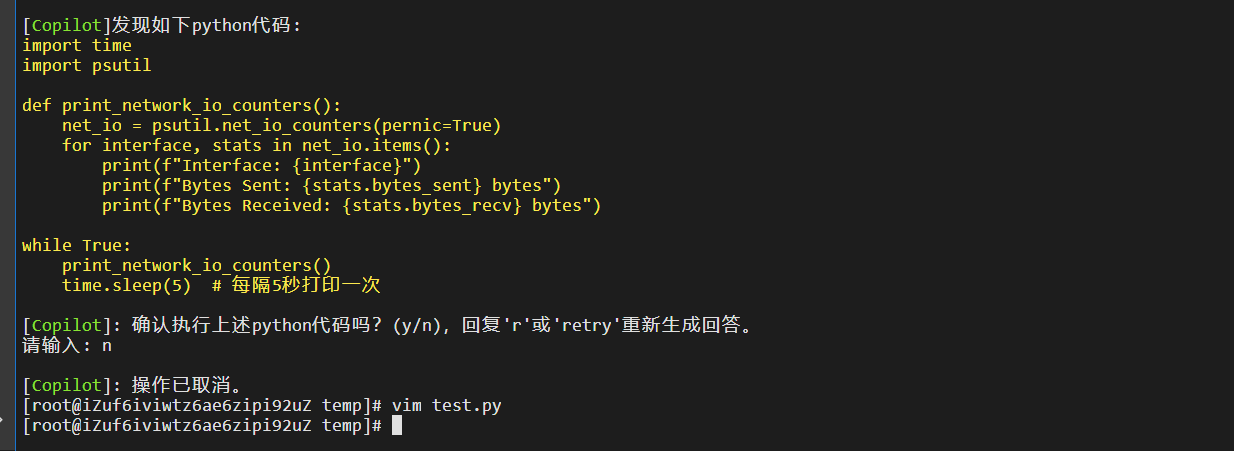Click the "操作已取消" message

click(186, 386)
